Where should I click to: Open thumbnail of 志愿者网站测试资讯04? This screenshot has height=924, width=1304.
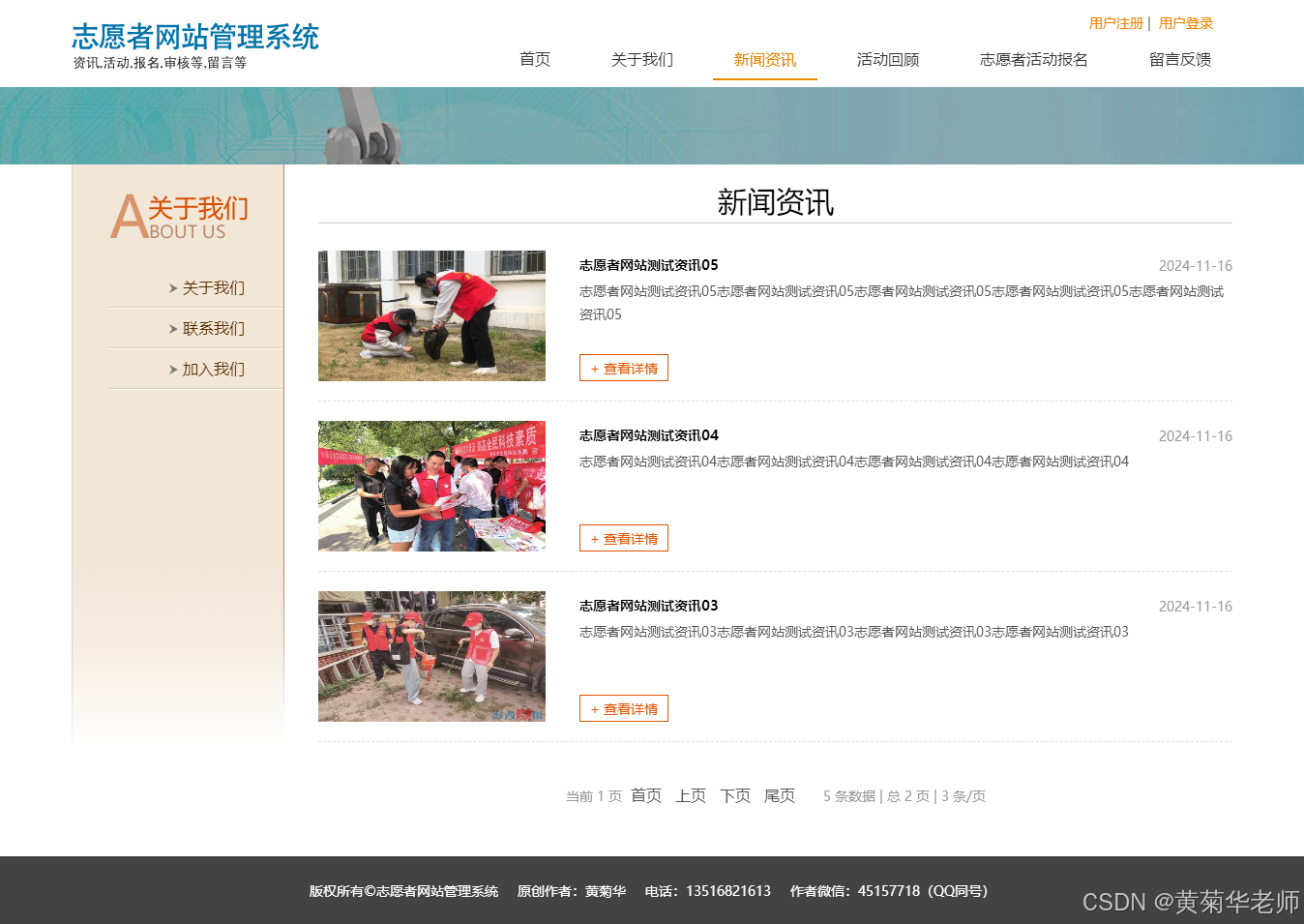coord(431,487)
